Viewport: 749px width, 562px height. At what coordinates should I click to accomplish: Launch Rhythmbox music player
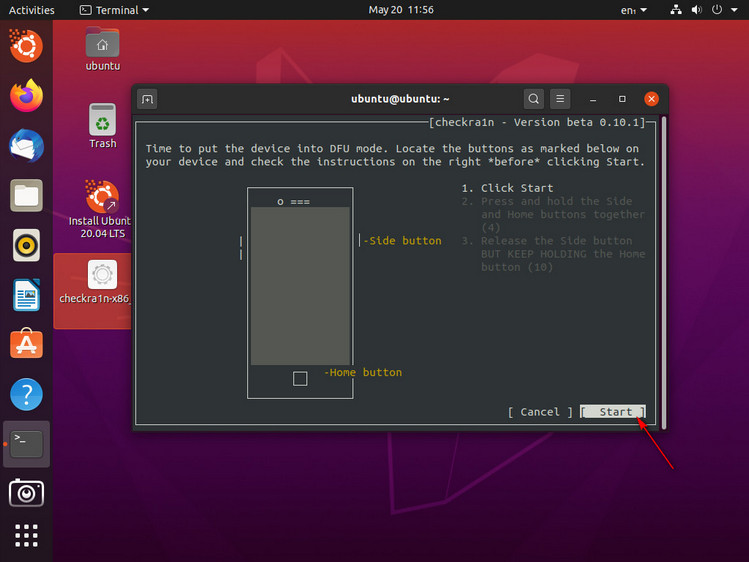click(x=27, y=244)
